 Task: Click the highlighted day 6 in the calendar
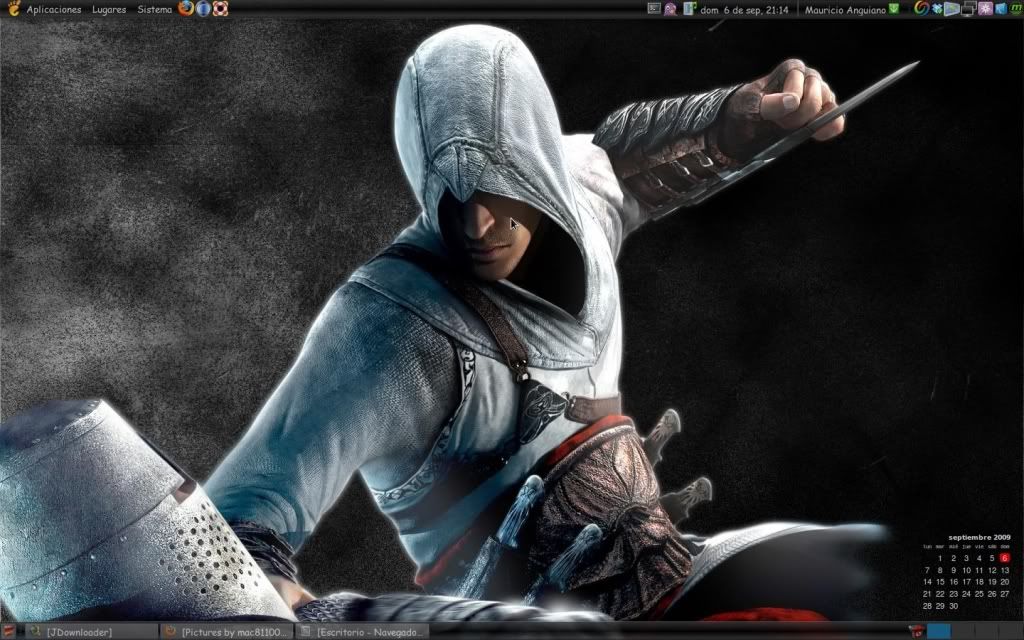pos(1004,558)
